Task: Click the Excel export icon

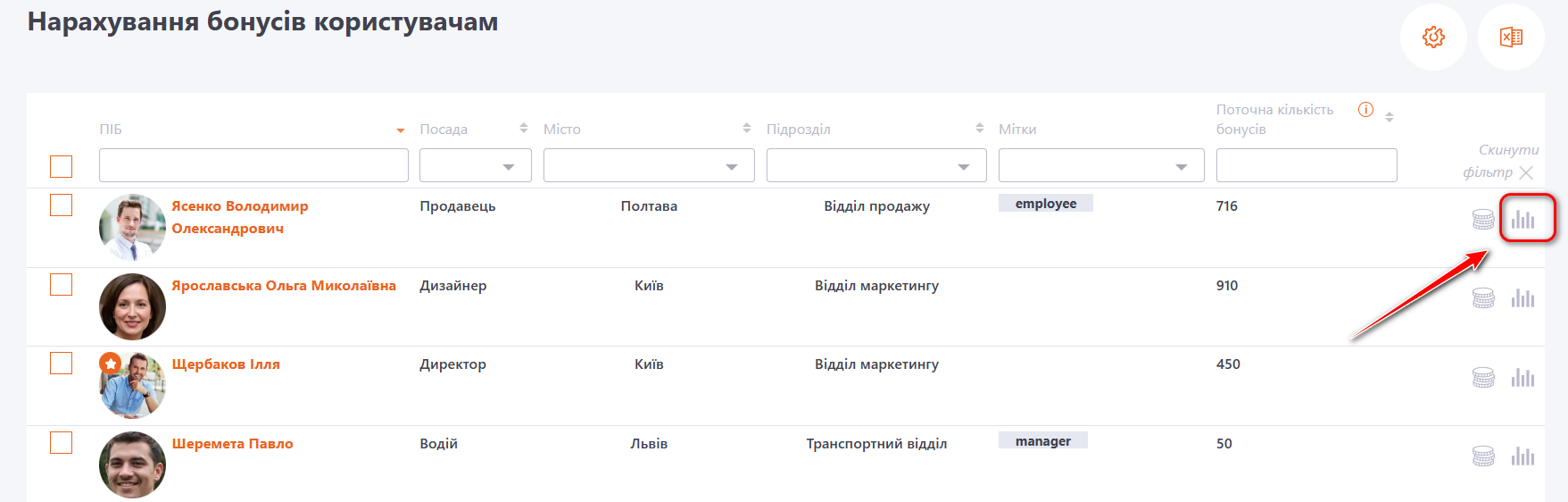Action: [1511, 38]
